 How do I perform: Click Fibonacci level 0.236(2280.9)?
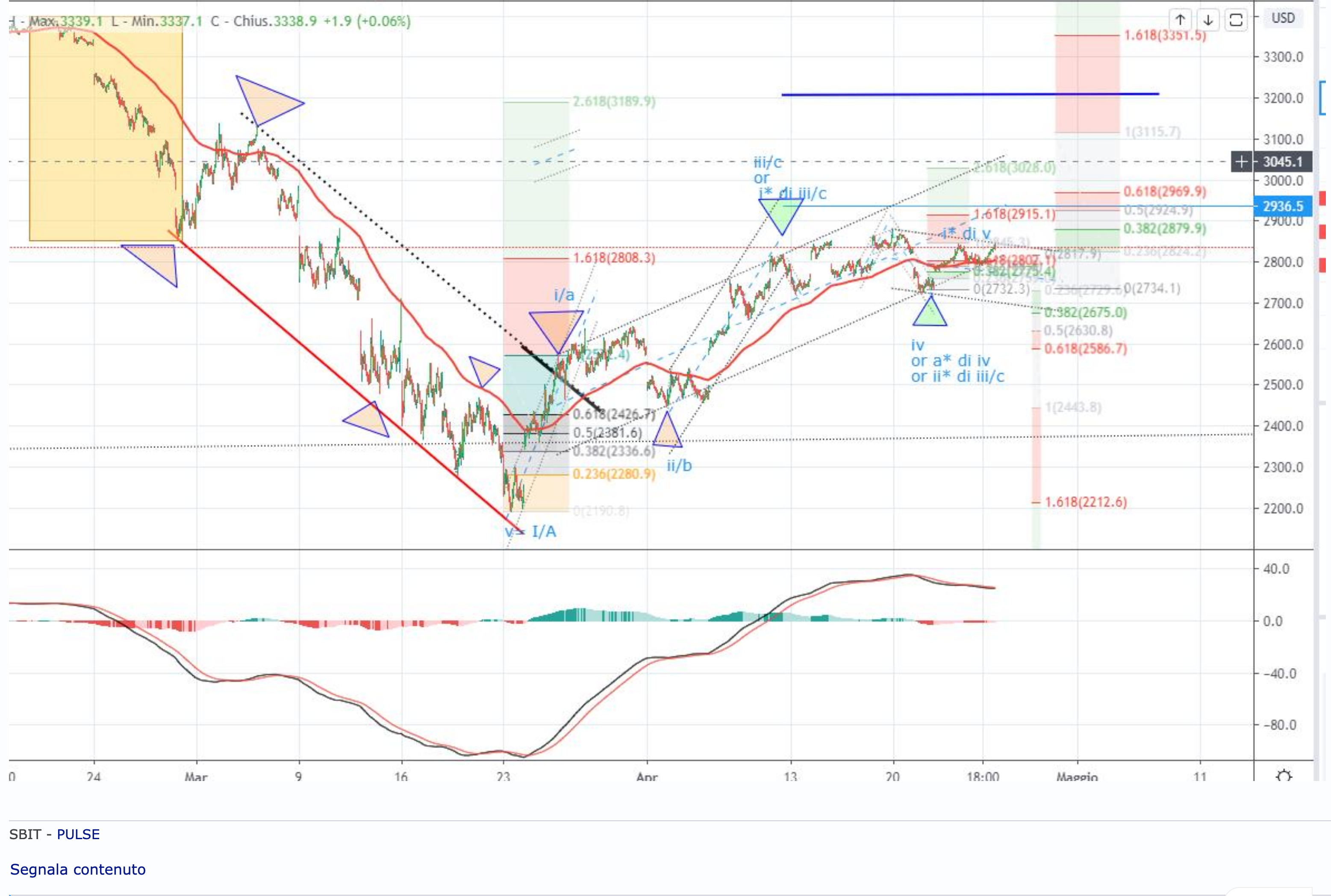coord(614,474)
